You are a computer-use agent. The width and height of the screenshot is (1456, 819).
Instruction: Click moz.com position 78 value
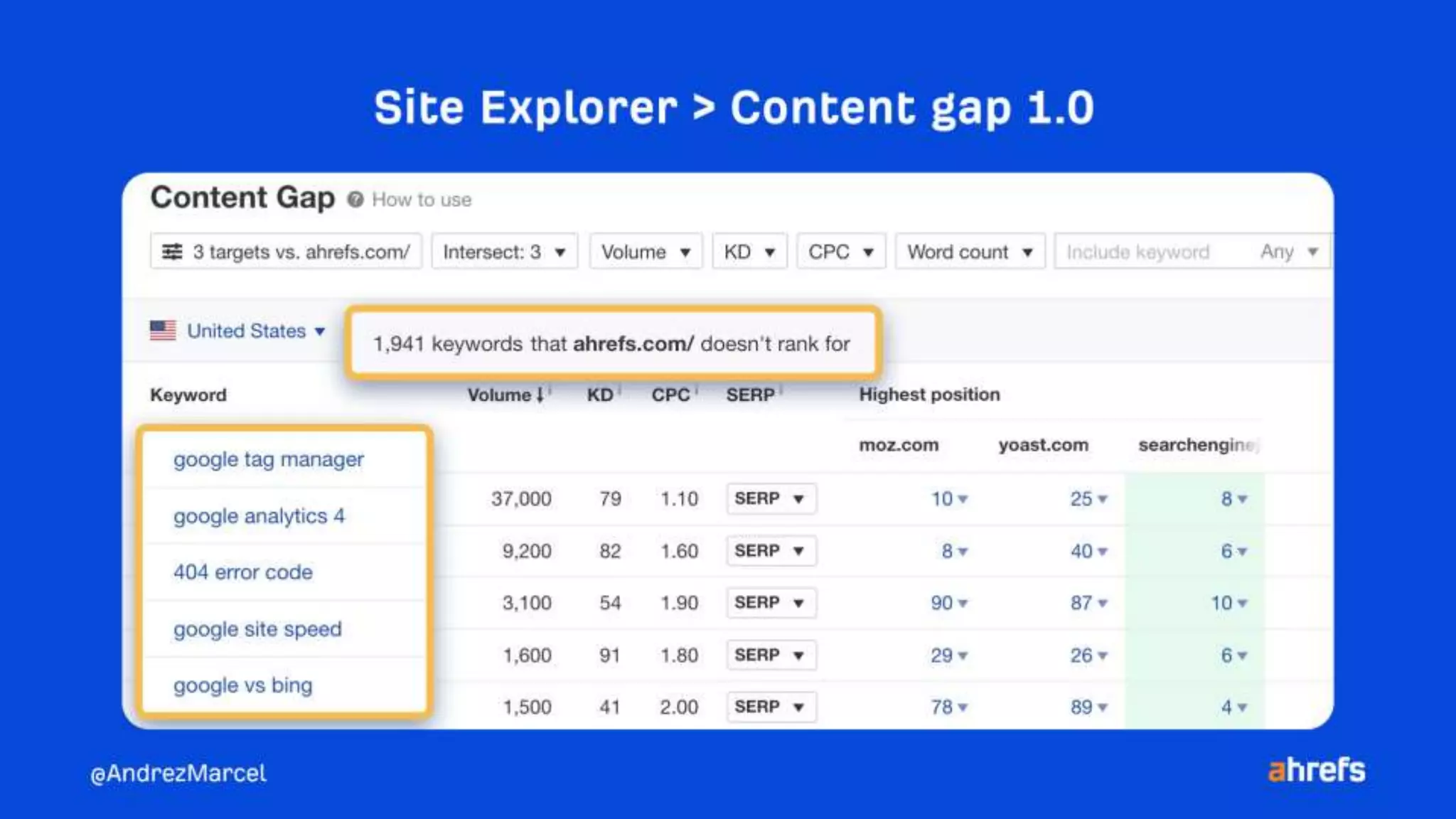[949, 707]
